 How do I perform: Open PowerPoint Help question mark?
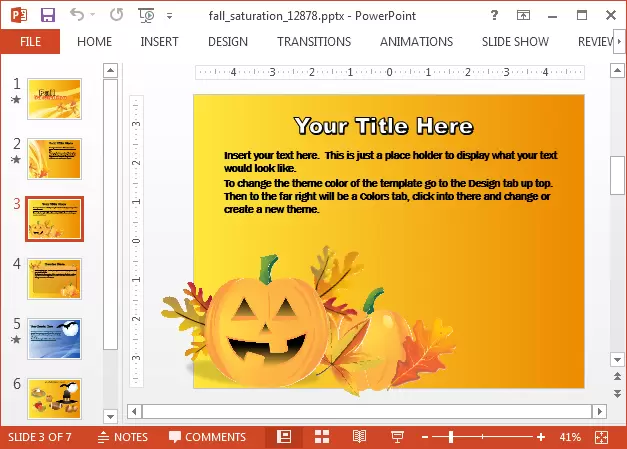[x=496, y=16]
